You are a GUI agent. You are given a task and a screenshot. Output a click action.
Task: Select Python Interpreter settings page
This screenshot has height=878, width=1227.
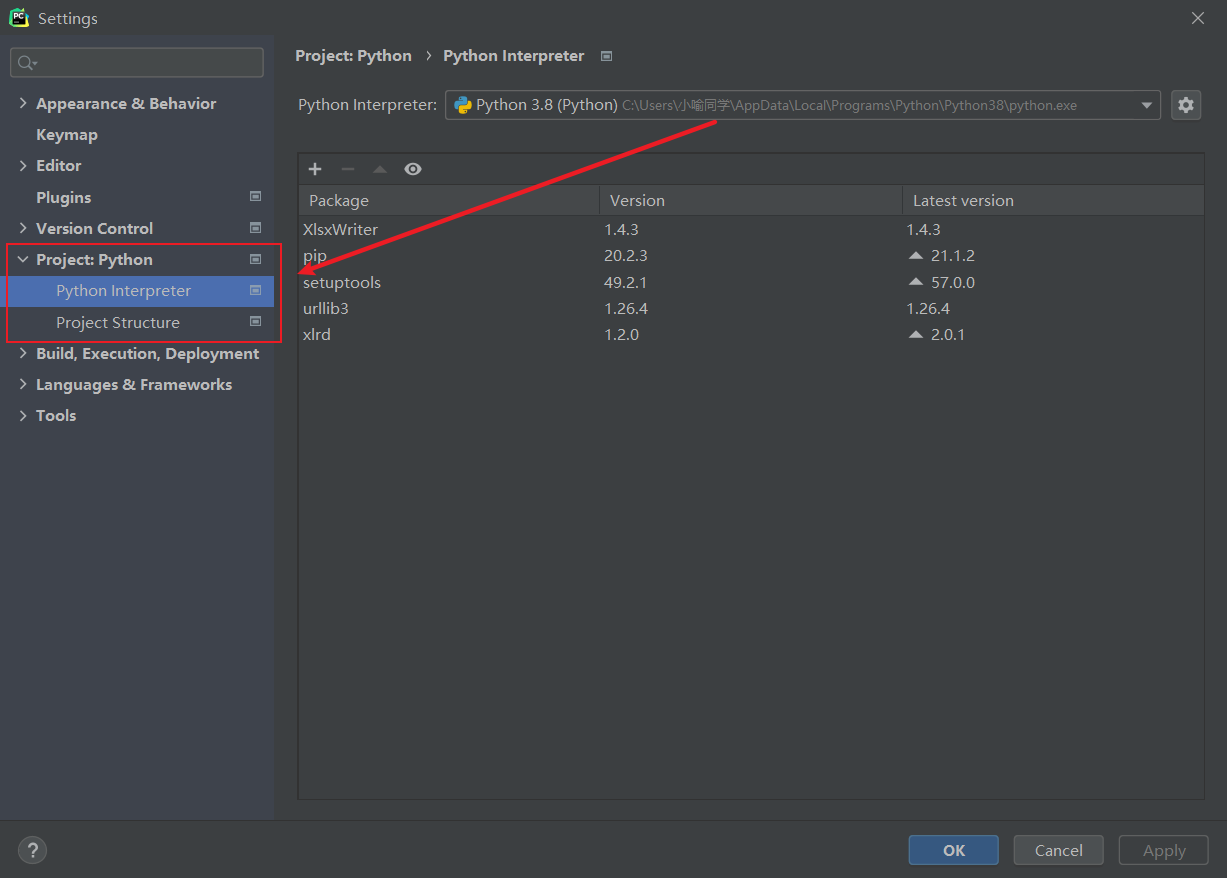click(x=137, y=291)
